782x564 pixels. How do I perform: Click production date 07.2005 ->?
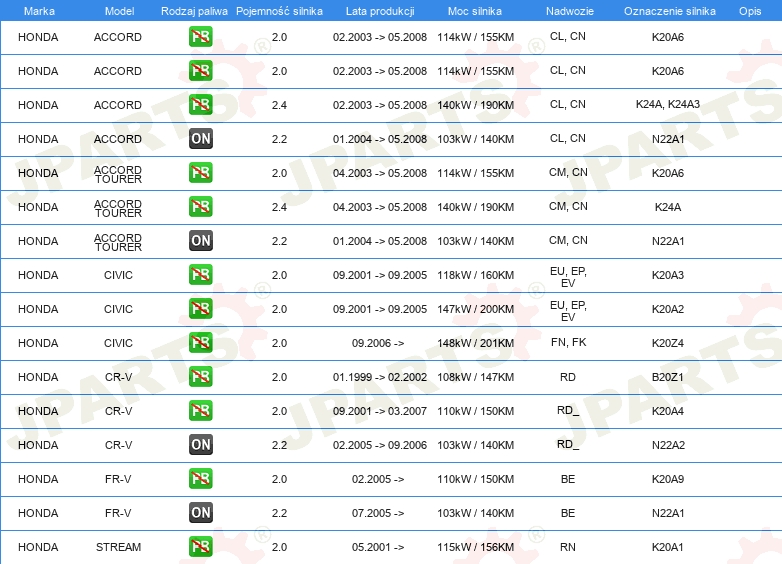click(x=378, y=513)
